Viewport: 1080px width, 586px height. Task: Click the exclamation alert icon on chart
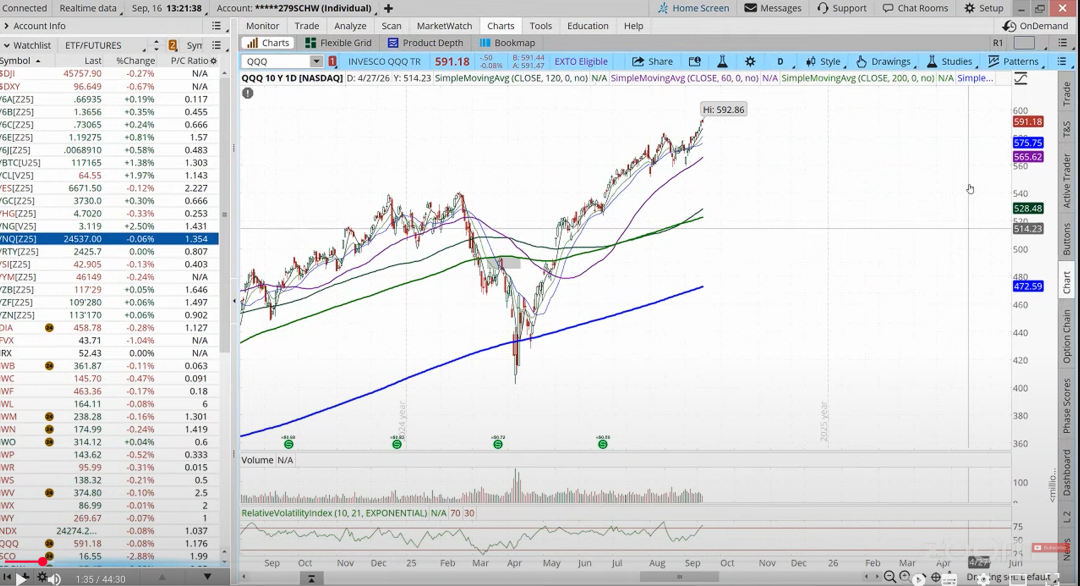[248, 93]
